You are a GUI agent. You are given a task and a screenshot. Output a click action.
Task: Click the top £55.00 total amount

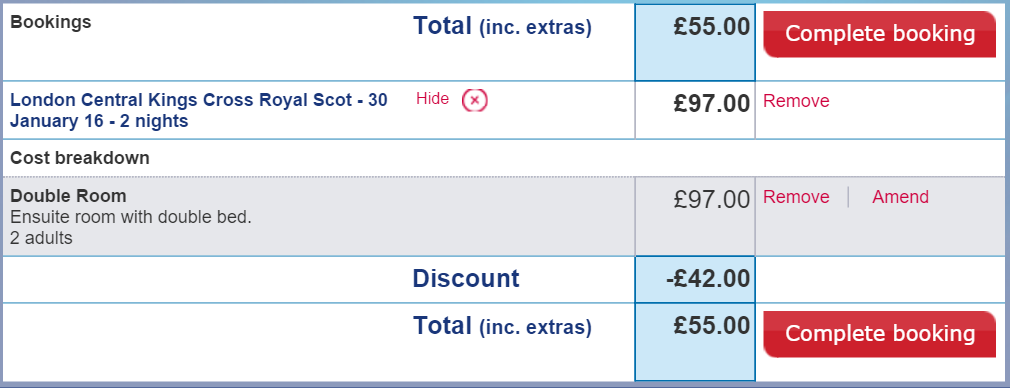point(712,27)
